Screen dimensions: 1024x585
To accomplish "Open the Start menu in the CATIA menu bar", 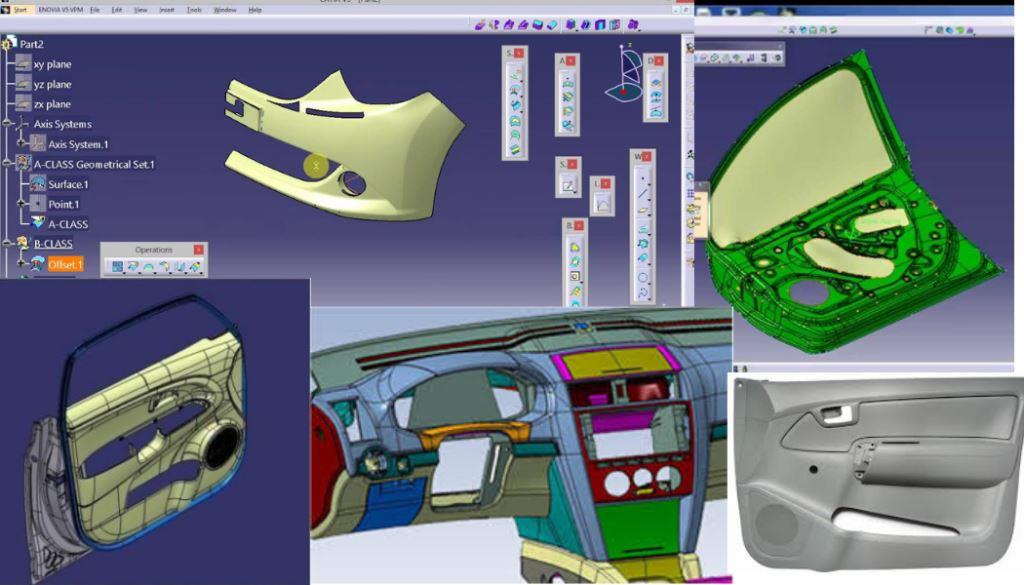I will click(x=21, y=10).
